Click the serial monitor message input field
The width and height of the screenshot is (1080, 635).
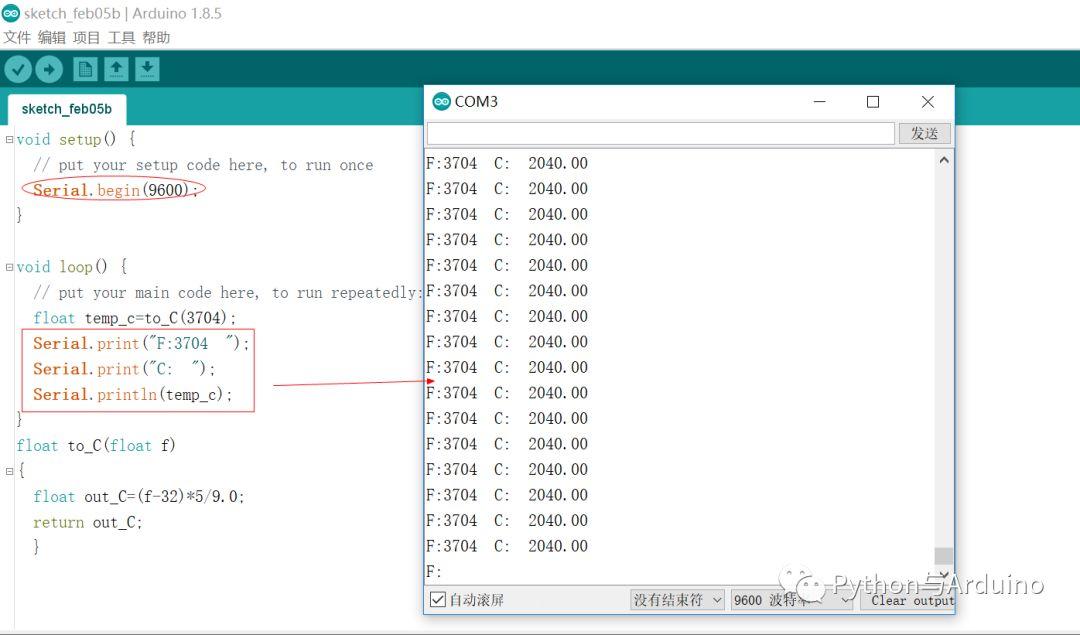click(661, 133)
